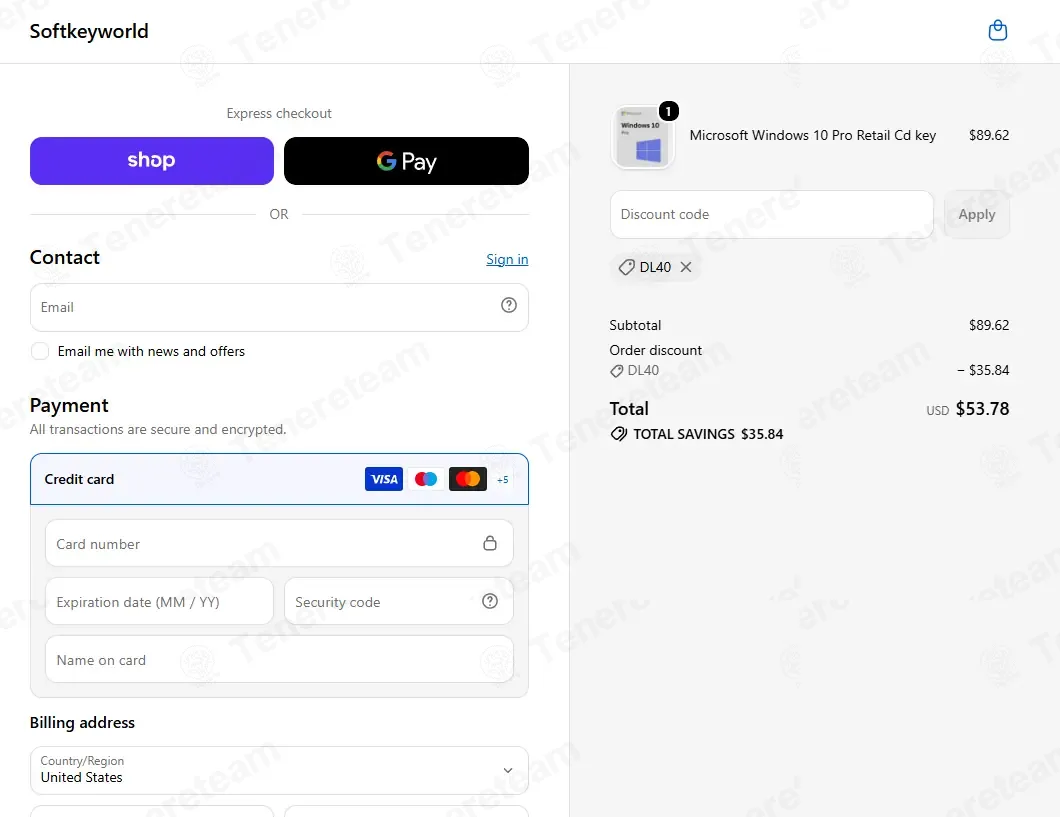
Task: Click the tag icon beside TOTAL SAVINGS
Action: point(619,434)
